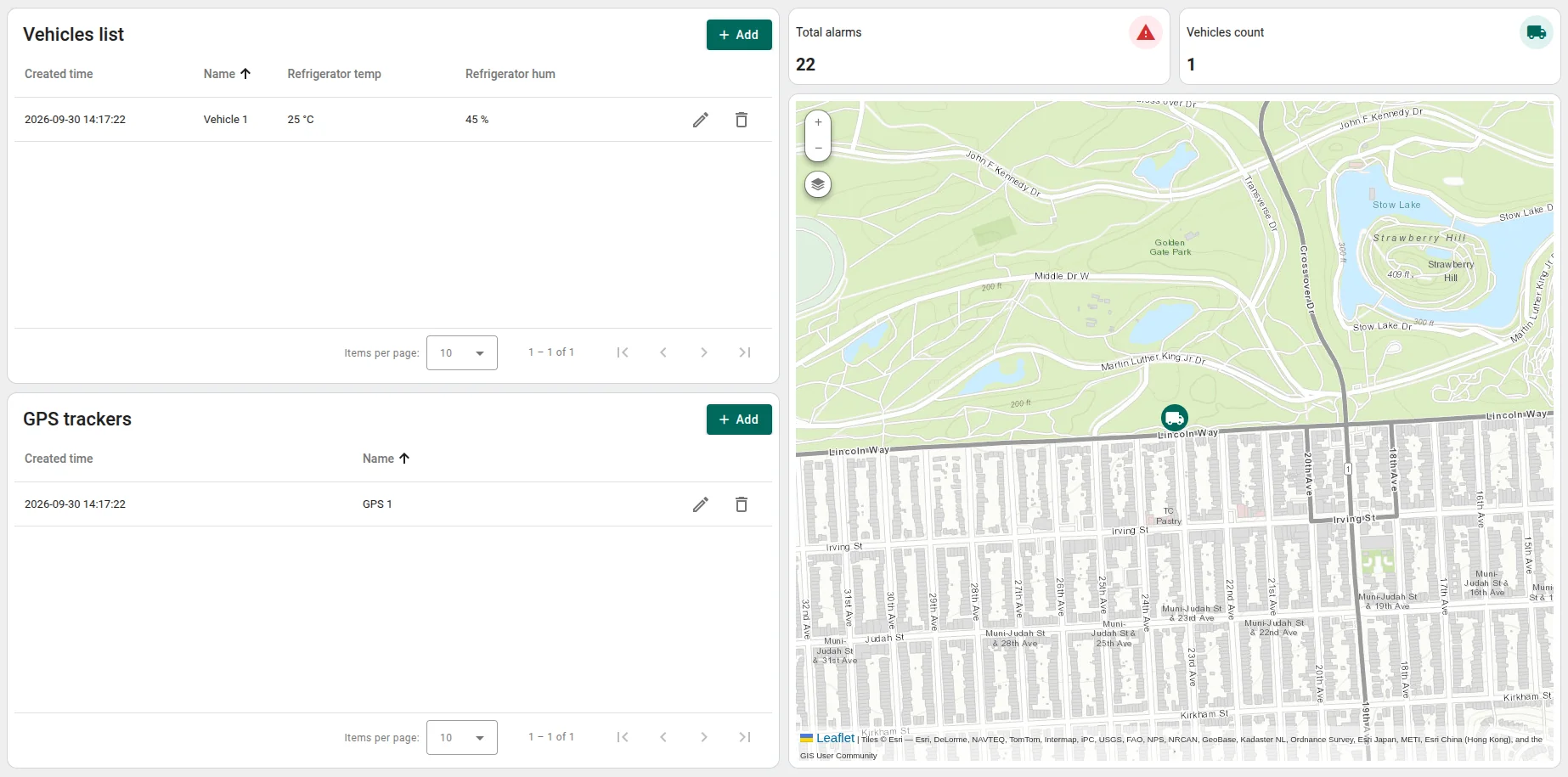1568x777 pixels.
Task: Go to previous page in Vehicles list
Action: pos(663,352)
